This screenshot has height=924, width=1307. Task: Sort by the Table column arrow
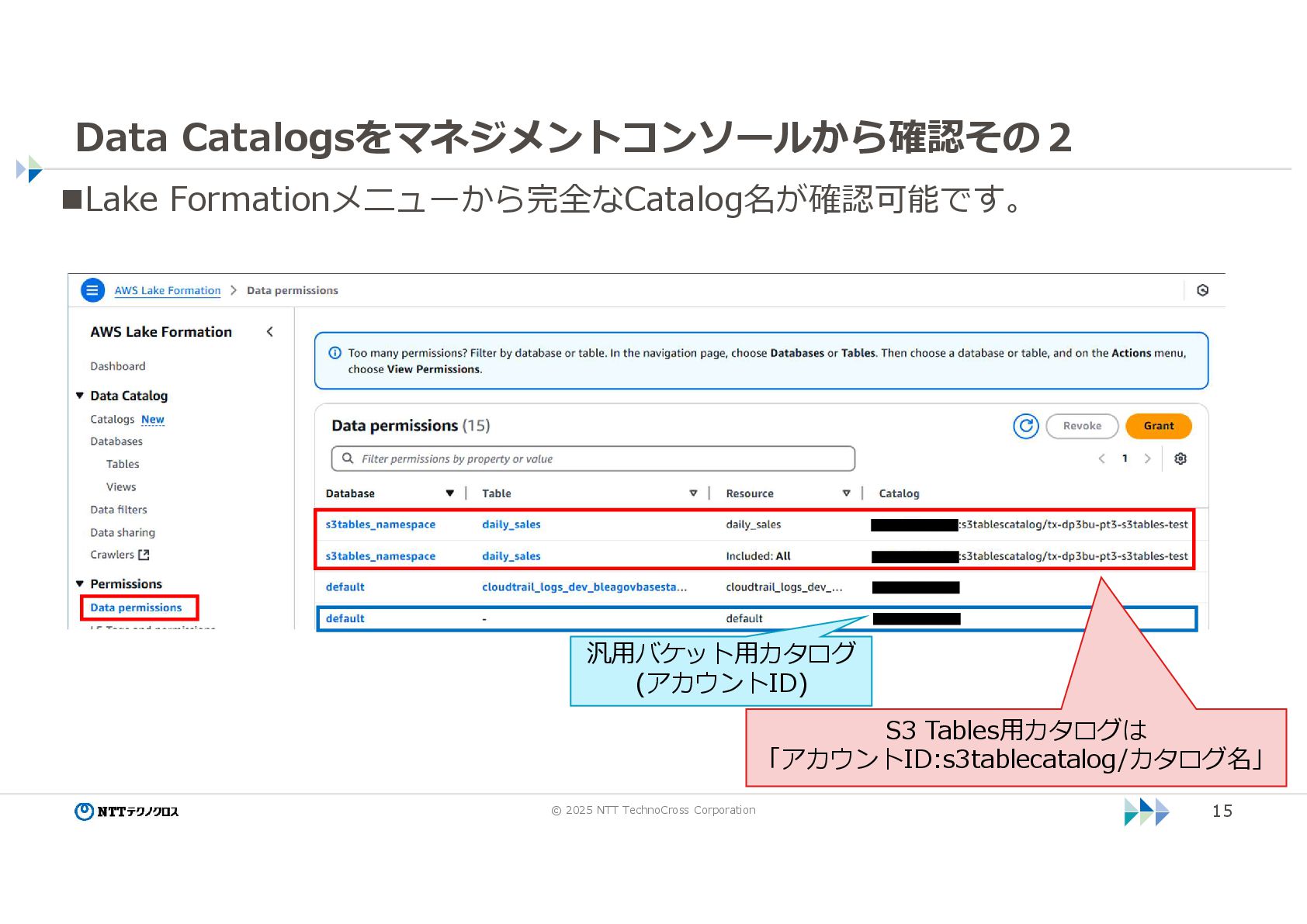point(693,493)
